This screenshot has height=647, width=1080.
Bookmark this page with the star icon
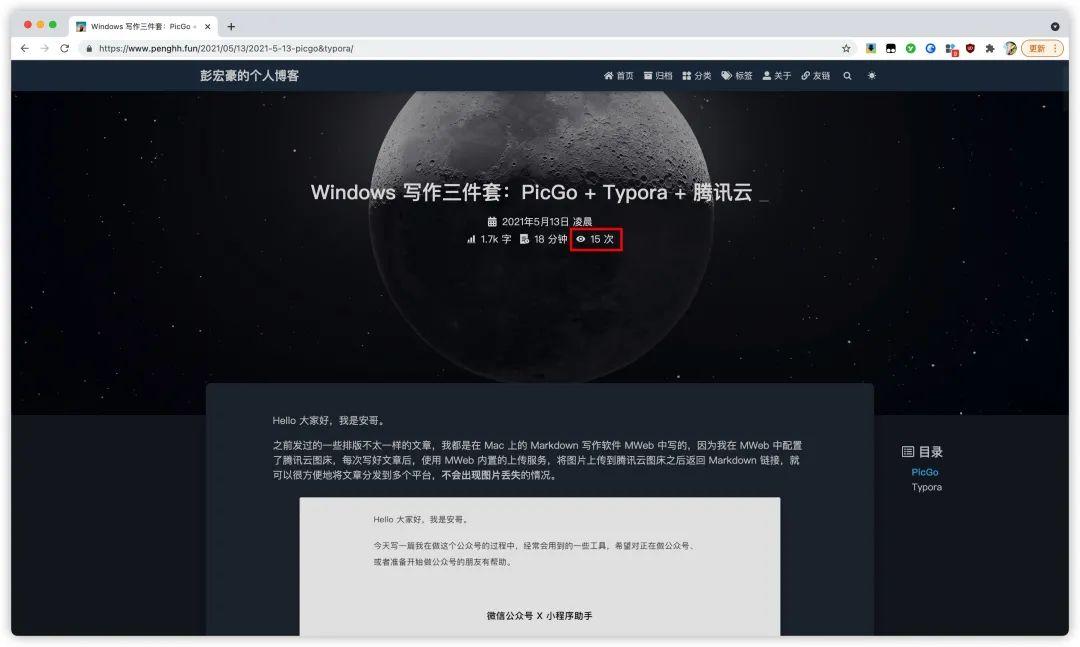pos(846,48)
